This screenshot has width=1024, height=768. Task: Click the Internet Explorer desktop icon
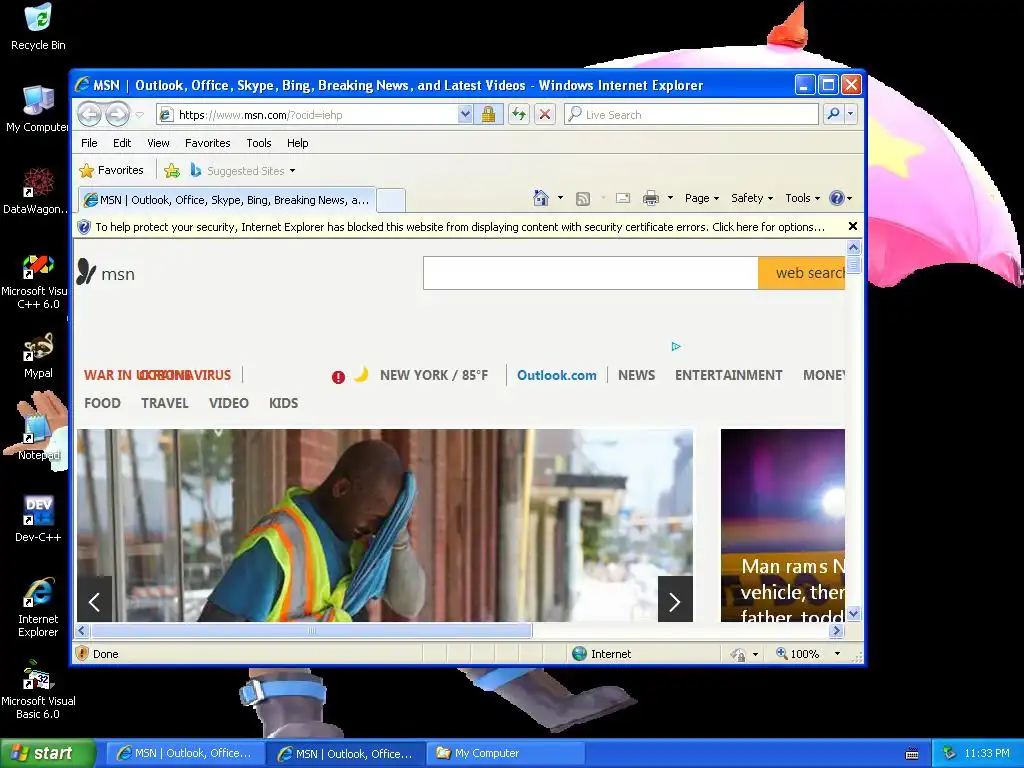coord(38,607)
